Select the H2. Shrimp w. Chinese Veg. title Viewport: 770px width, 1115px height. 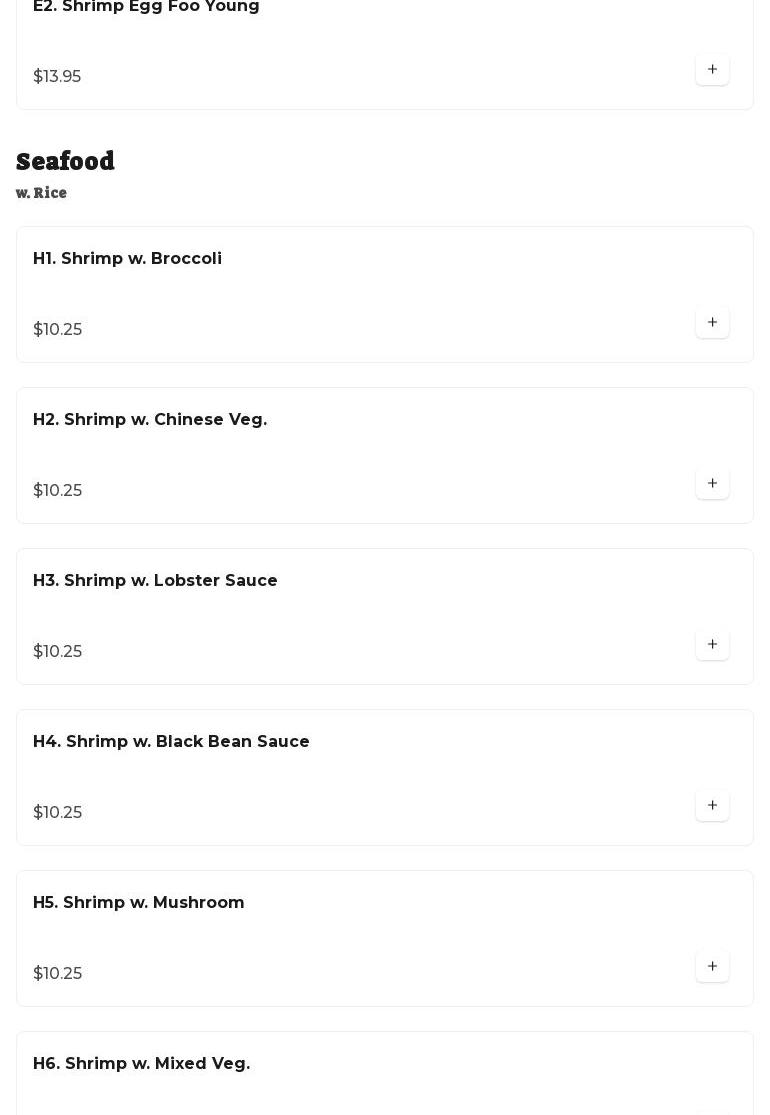coord(150,420)
